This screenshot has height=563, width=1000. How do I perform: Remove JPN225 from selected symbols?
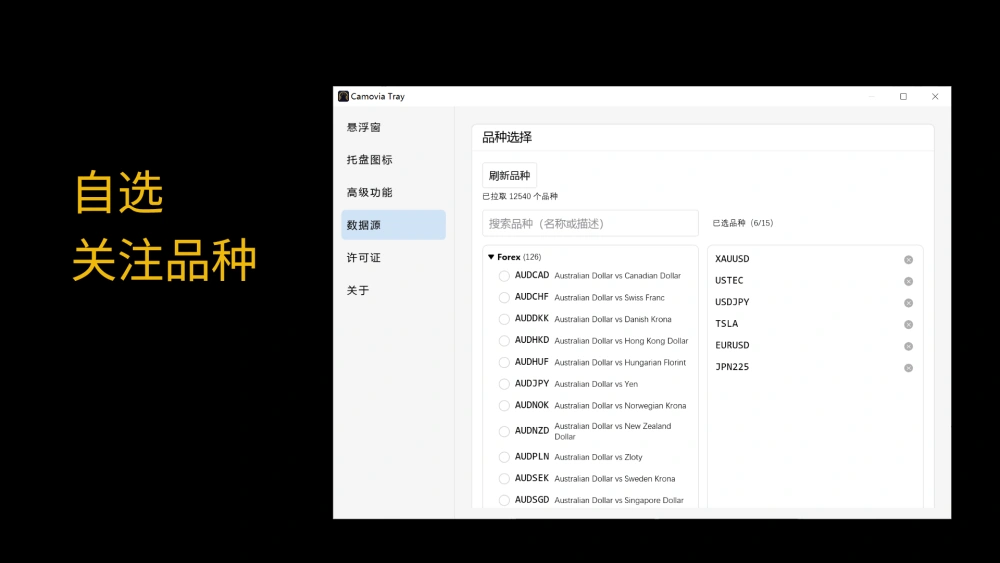tap(908, 368)
